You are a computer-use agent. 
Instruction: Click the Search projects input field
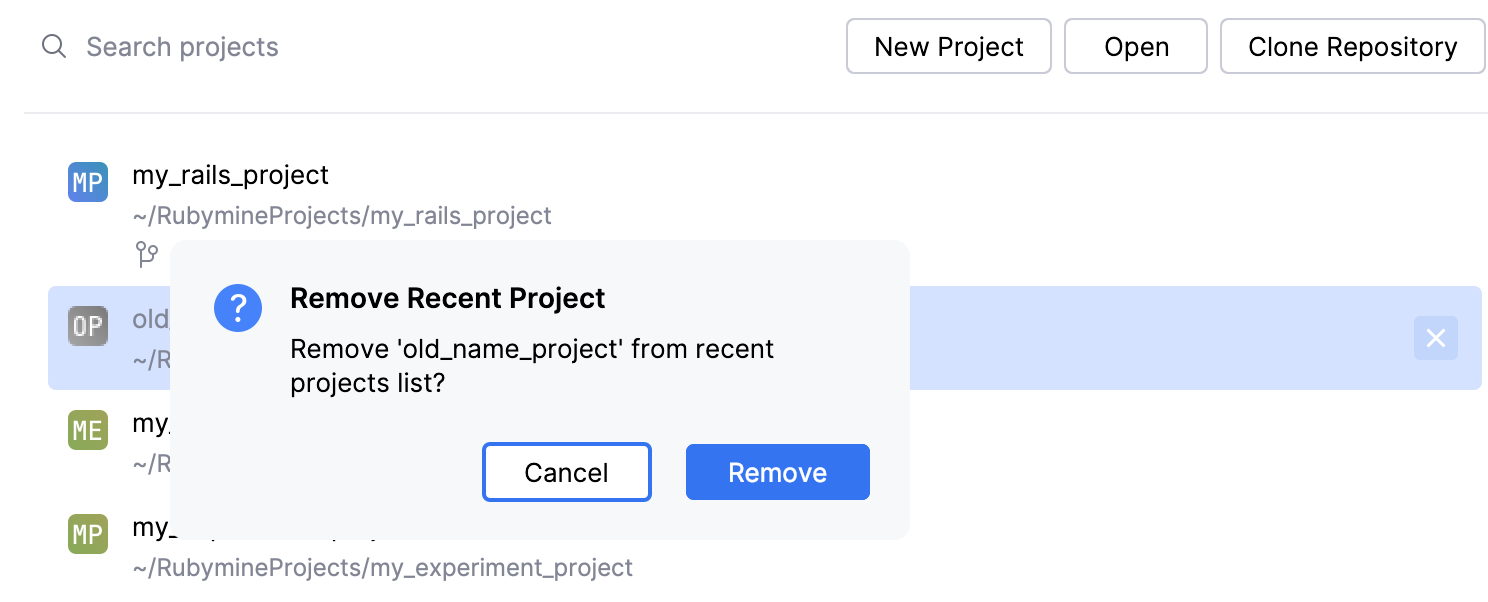coord(182,46)
